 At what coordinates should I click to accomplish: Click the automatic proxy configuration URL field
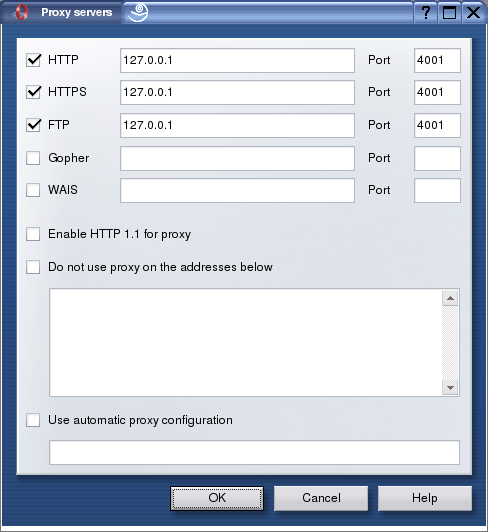[x=255, y=453]
